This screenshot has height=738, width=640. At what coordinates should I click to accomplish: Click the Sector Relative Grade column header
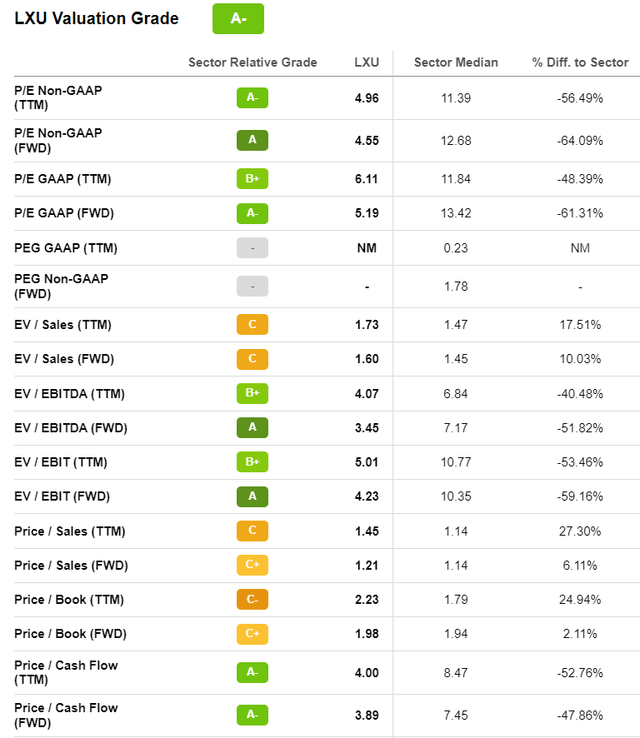point(253,62)
